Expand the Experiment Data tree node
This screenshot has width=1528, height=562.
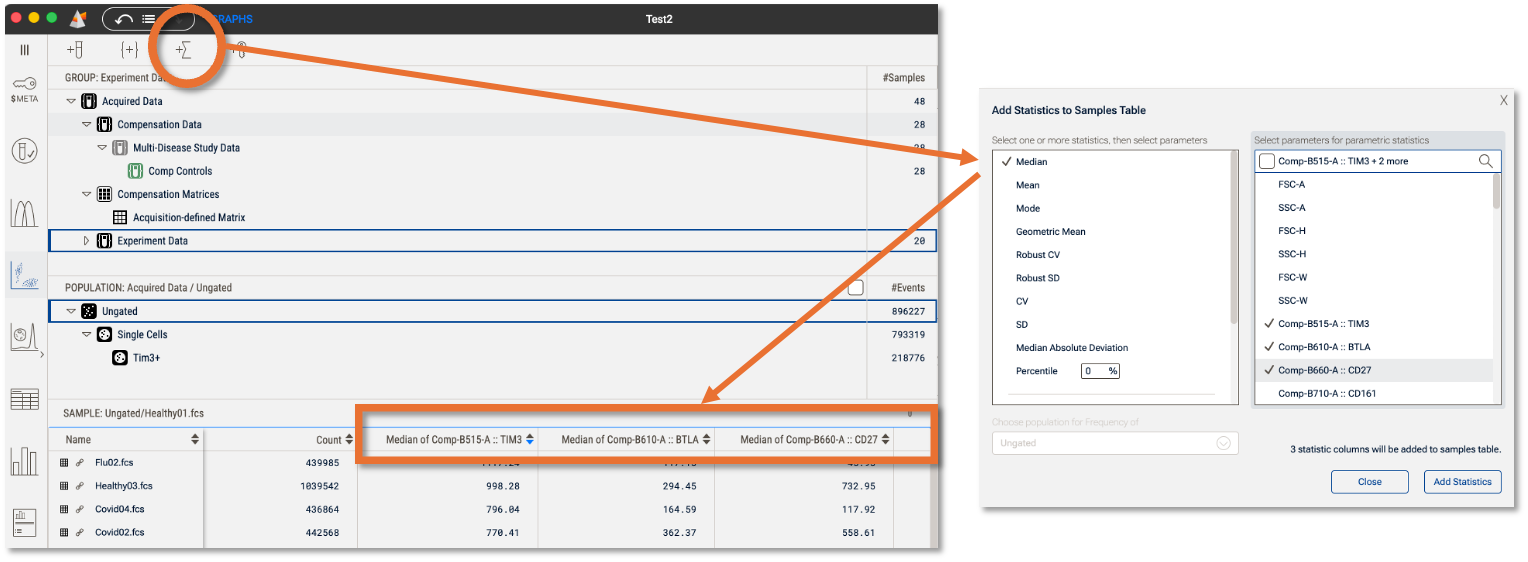tap(86, 241)
